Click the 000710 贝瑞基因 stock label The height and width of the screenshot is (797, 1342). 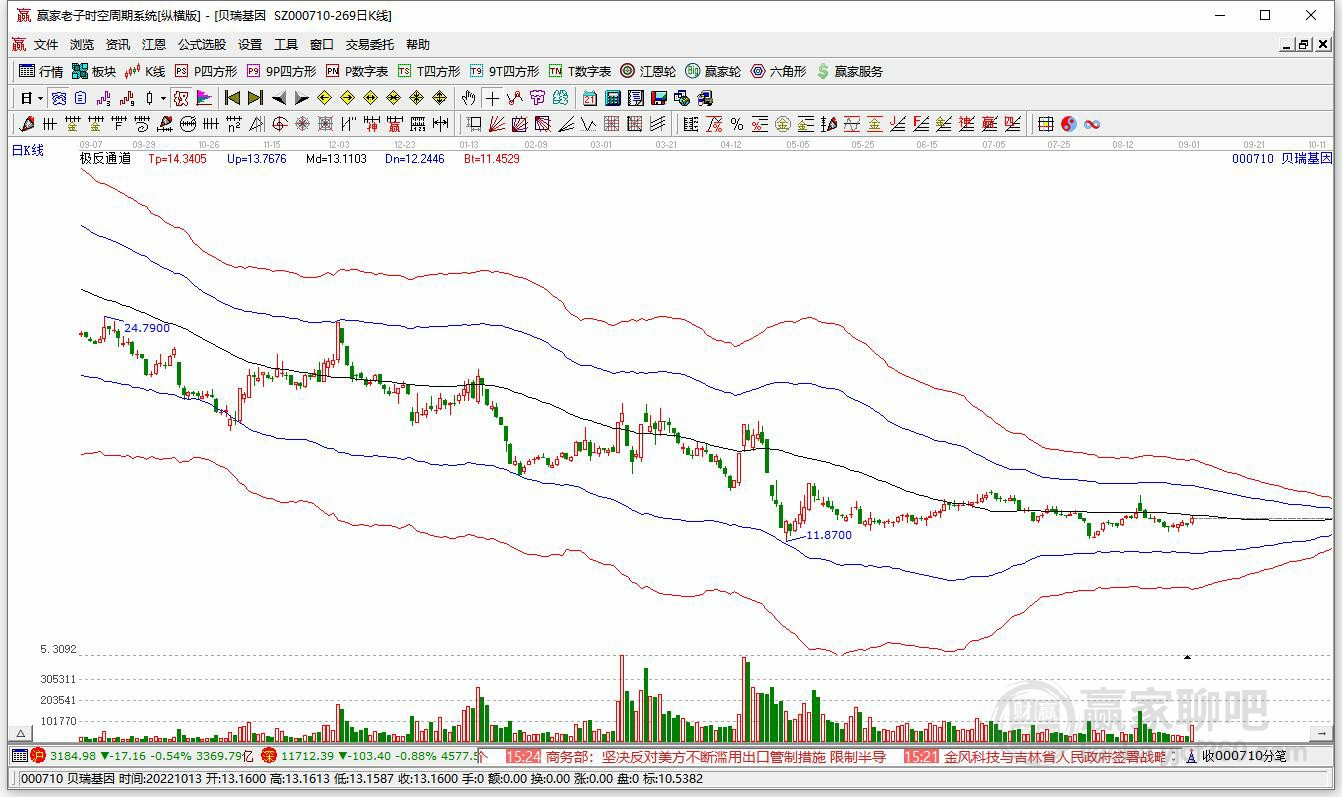(1282, 158)
